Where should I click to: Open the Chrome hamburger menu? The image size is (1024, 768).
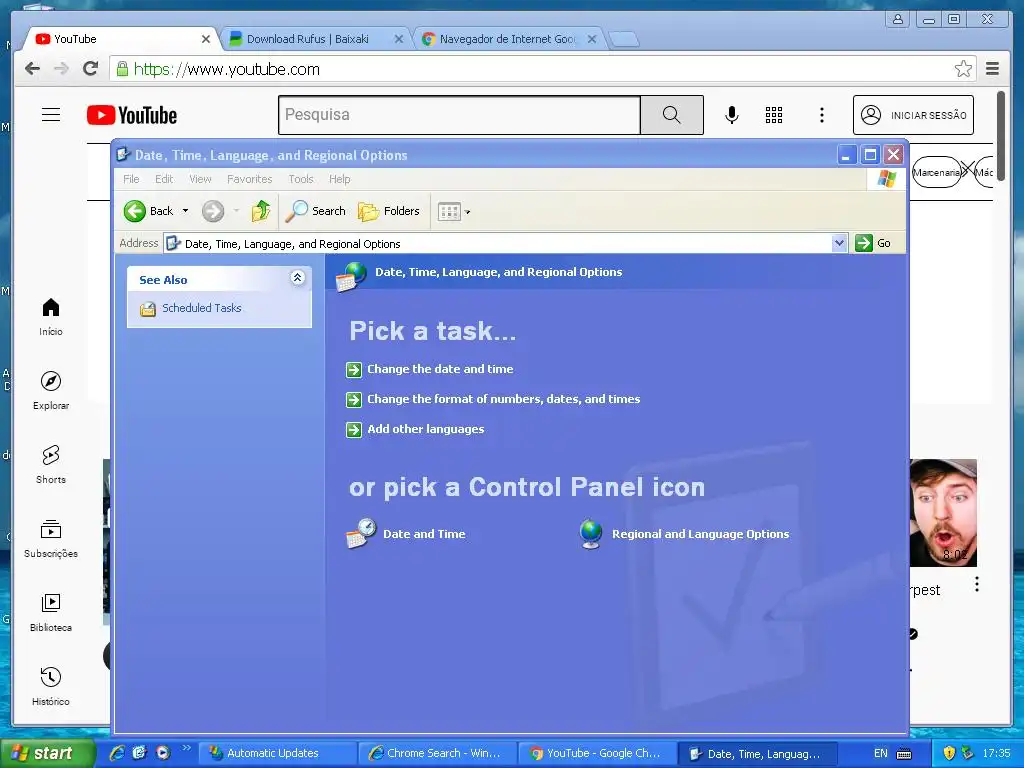(993, 69)
